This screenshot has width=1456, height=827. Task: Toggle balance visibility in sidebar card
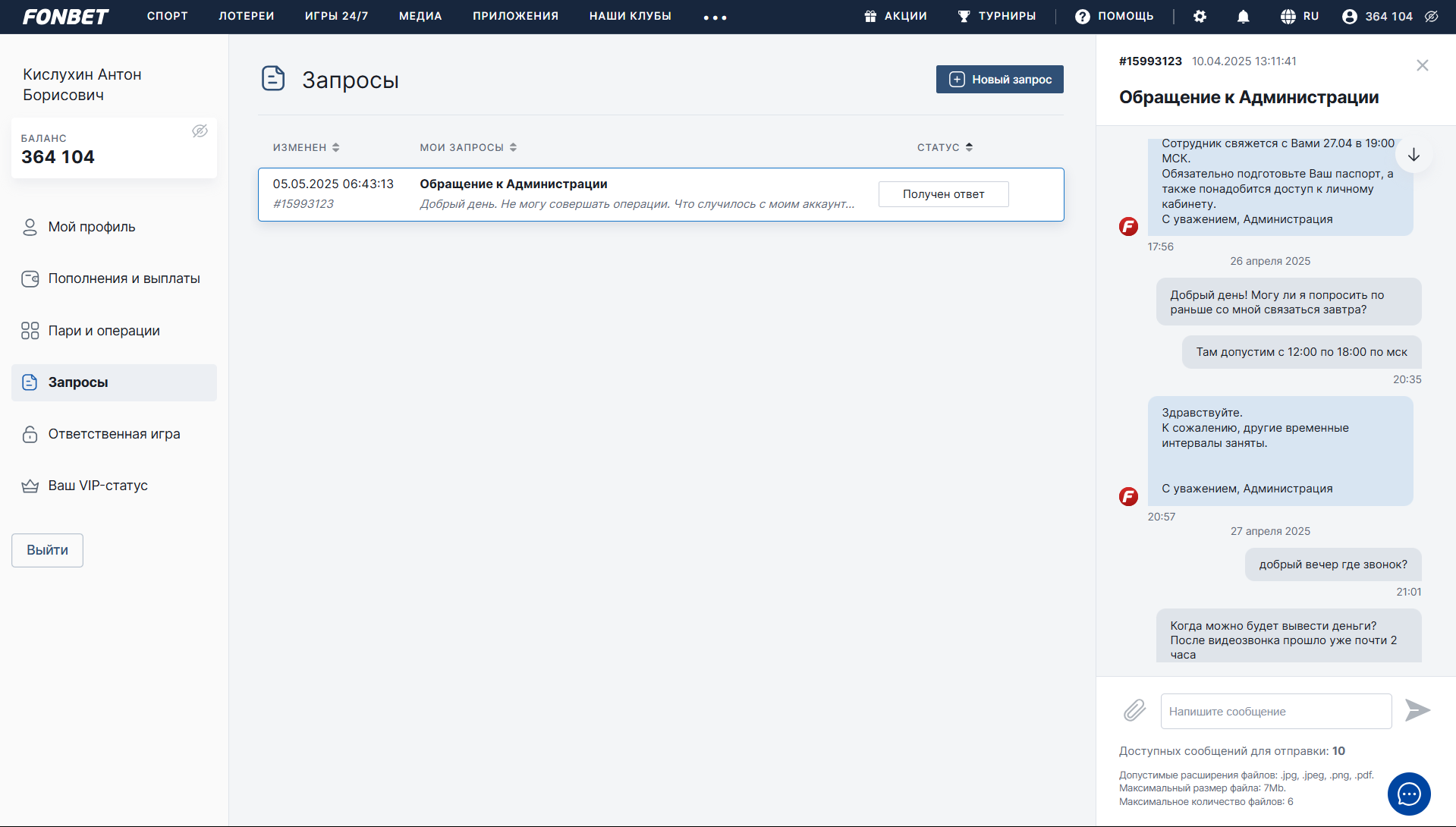pyautogui.click(x=200, y=131)
